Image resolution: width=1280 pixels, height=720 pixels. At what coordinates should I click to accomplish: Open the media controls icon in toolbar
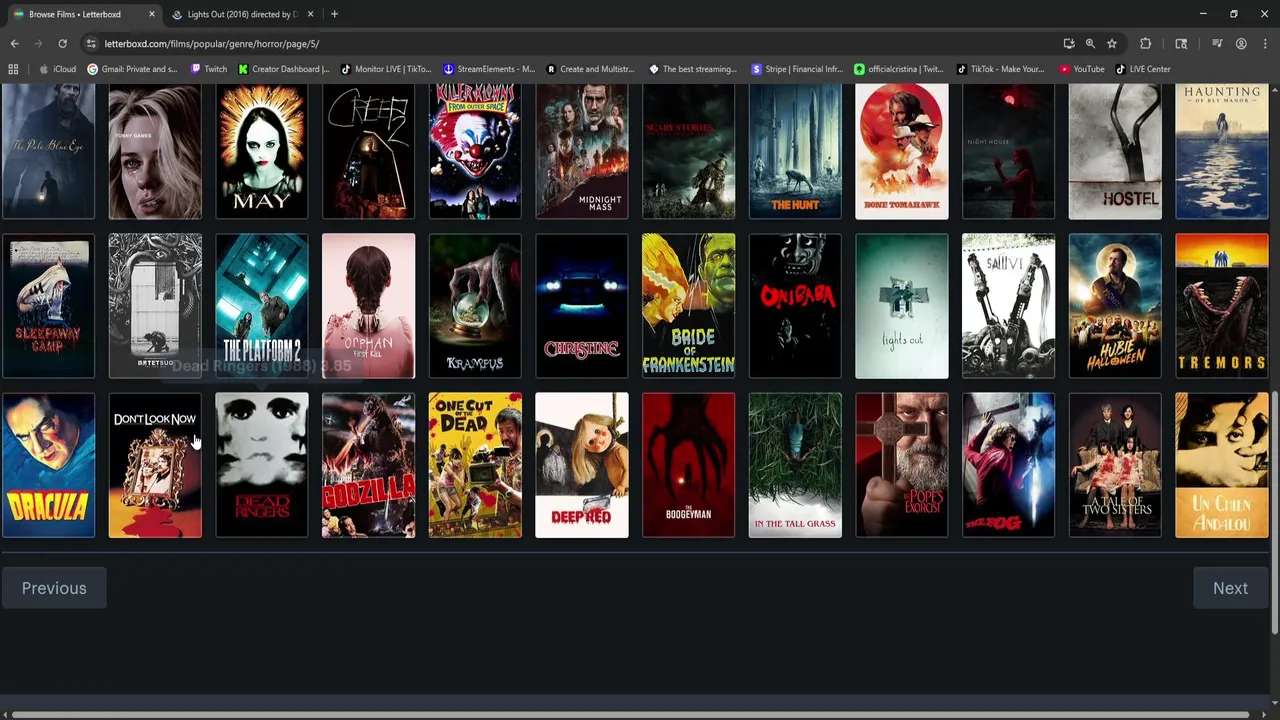coord(1217,44)
